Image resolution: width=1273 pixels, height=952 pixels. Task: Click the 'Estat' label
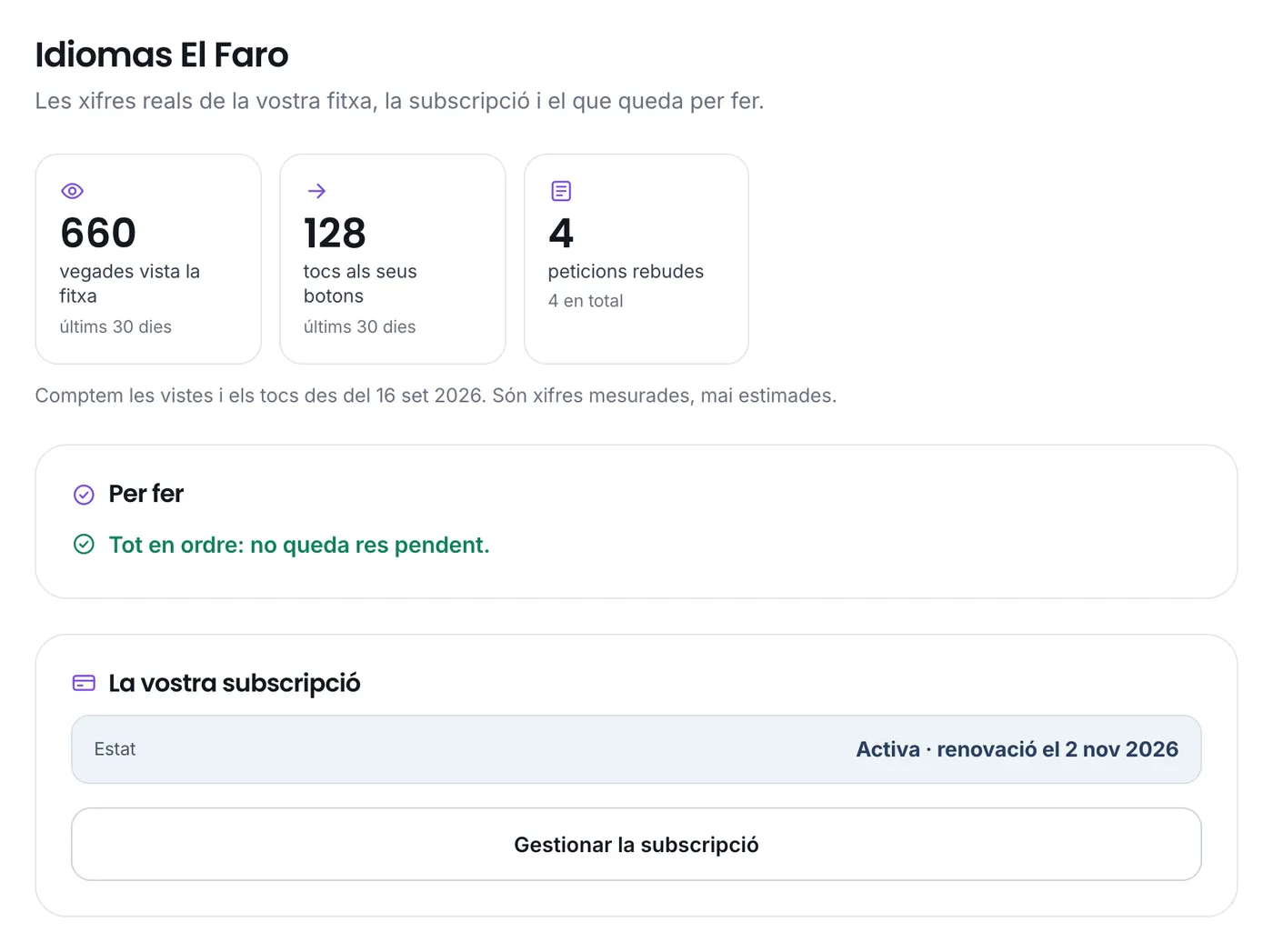pyautogui.click(x=115, y=749)
